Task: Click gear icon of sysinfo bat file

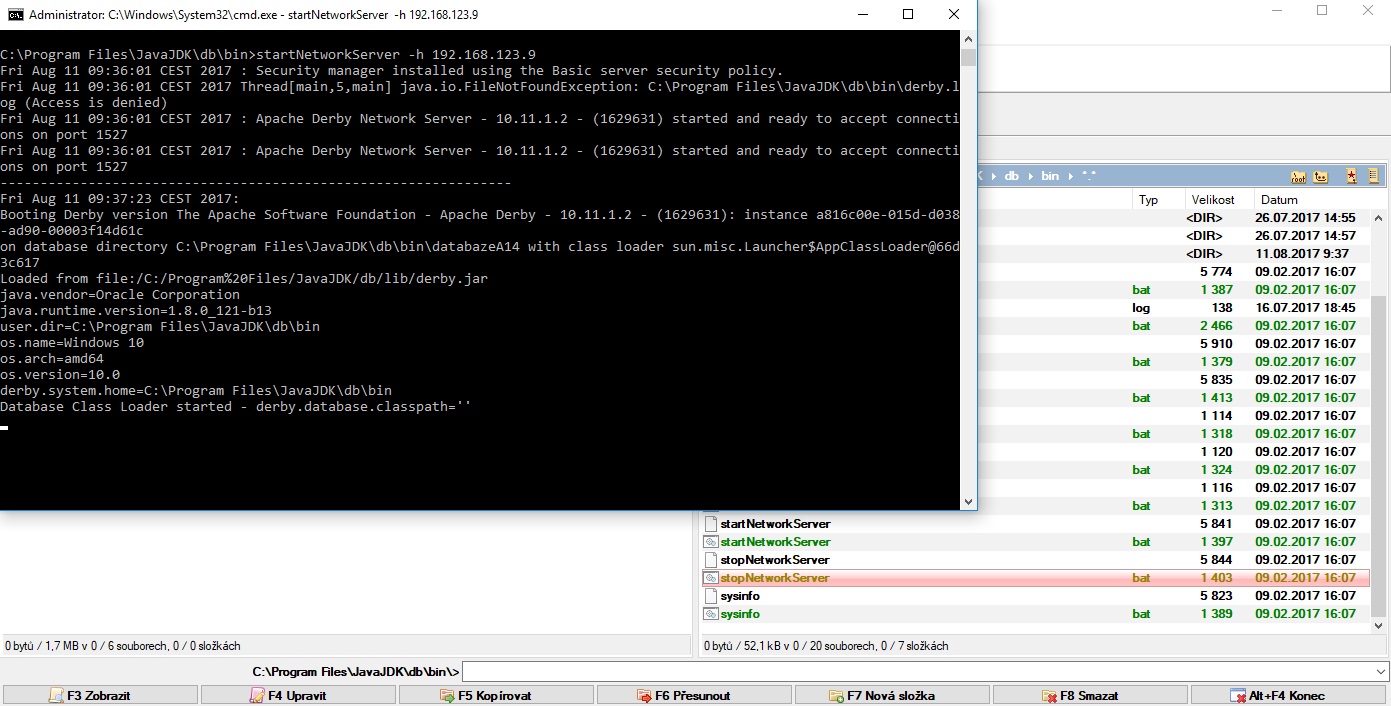Action: (x=711, y=614)
